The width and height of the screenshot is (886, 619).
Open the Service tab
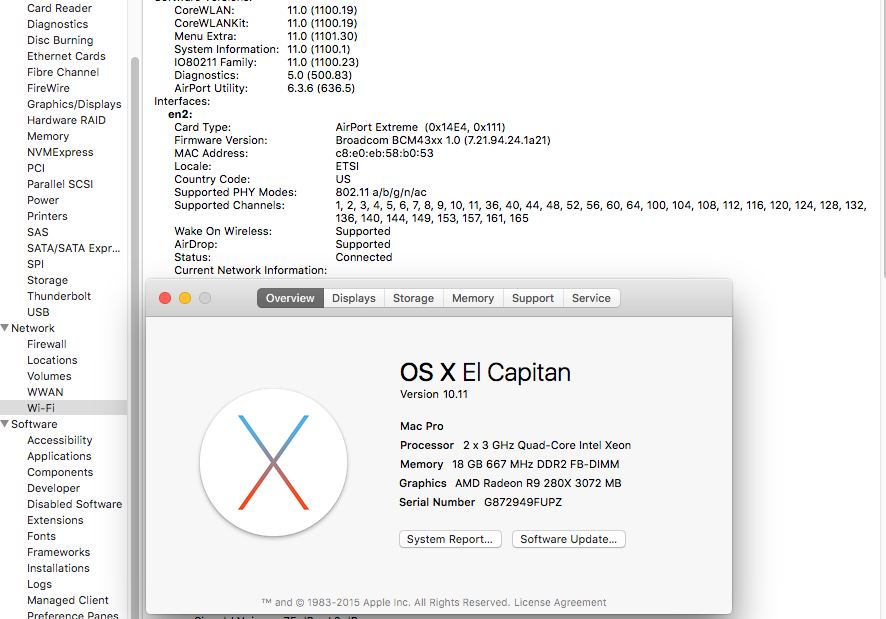click(x=591, y=298)
